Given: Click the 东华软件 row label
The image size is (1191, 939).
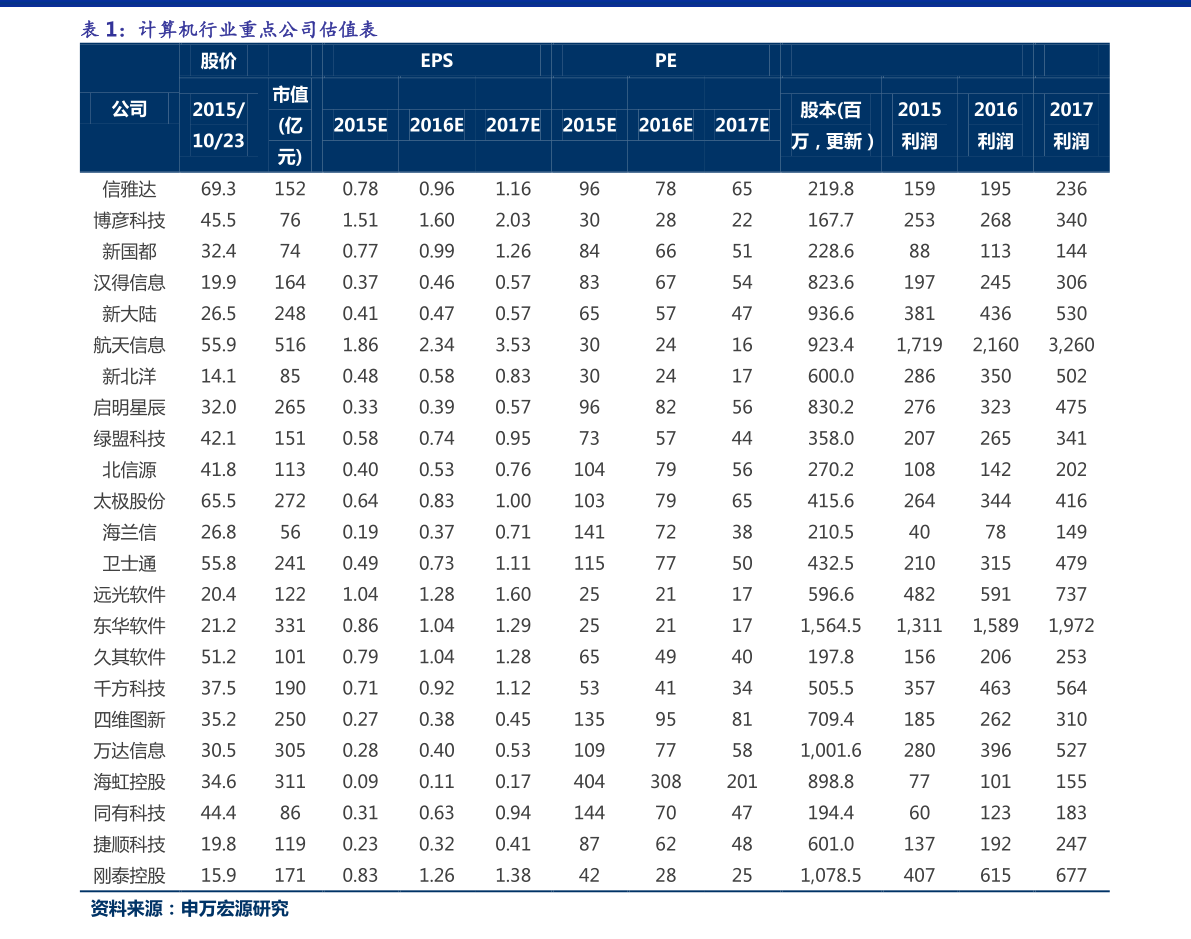Looking at the screenshot, I should tap(129, 626).
